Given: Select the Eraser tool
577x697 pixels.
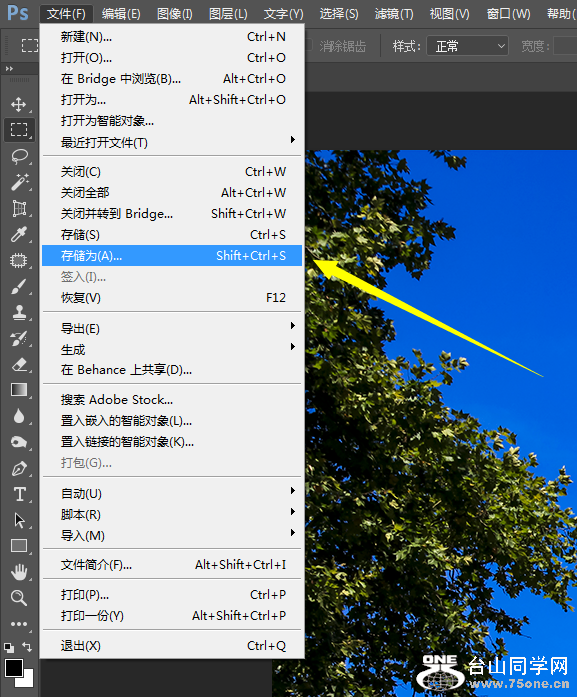Looking at the screenshot, I should [19, 365].
